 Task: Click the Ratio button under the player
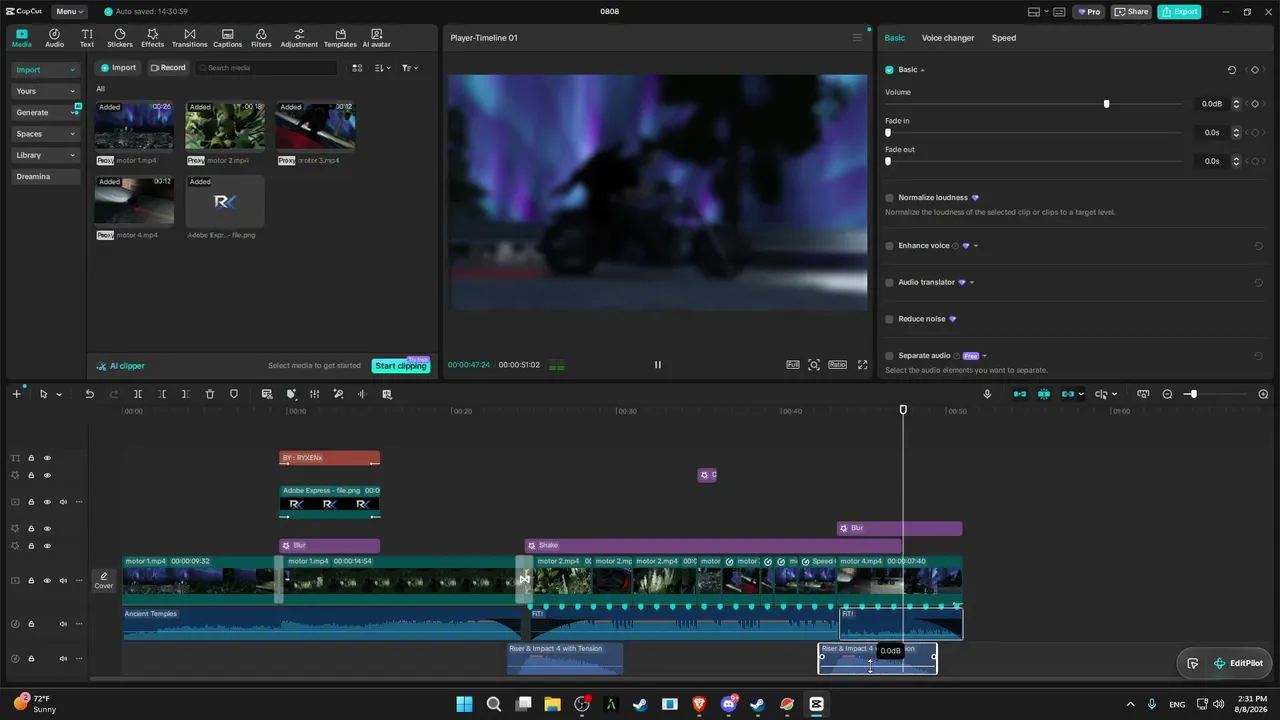[x=838, y=365]
